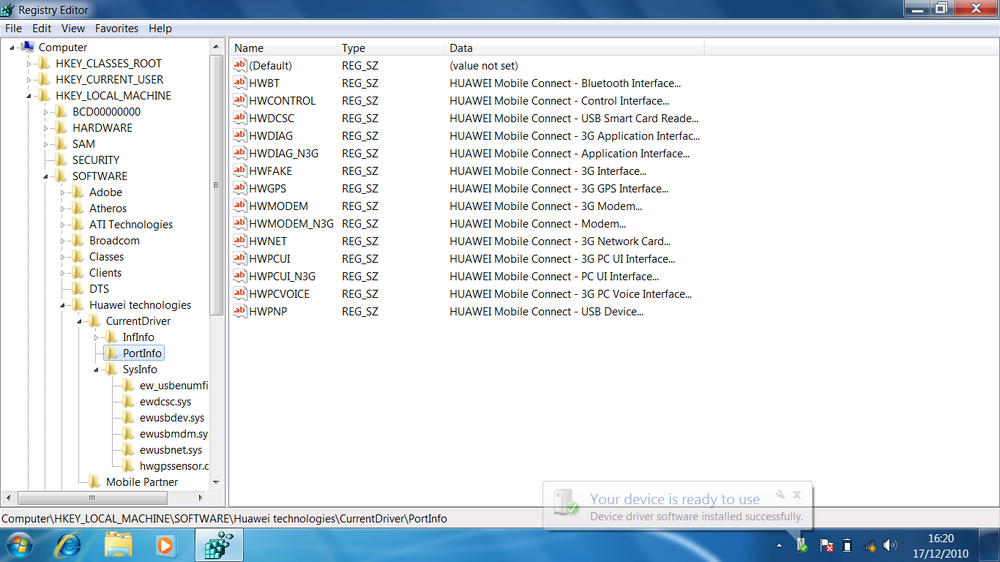This screenshot has width=1000, height=562.
Task: Select the Broadcom key
Action: point(114,240)
